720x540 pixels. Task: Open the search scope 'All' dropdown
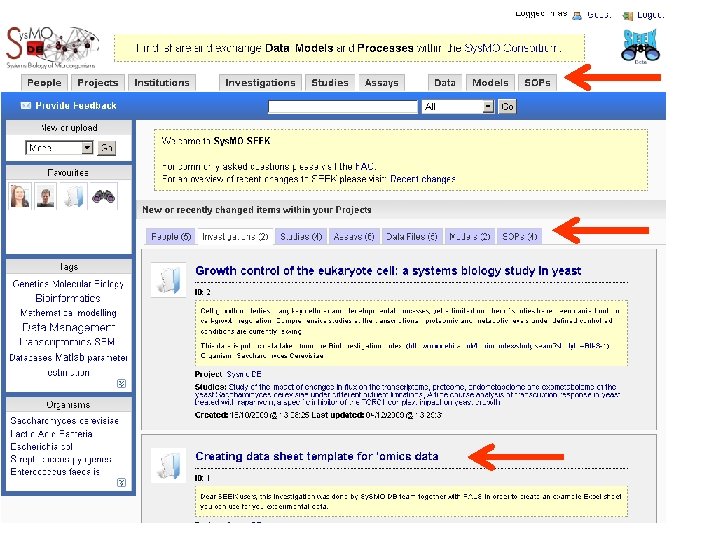(458, 107)
